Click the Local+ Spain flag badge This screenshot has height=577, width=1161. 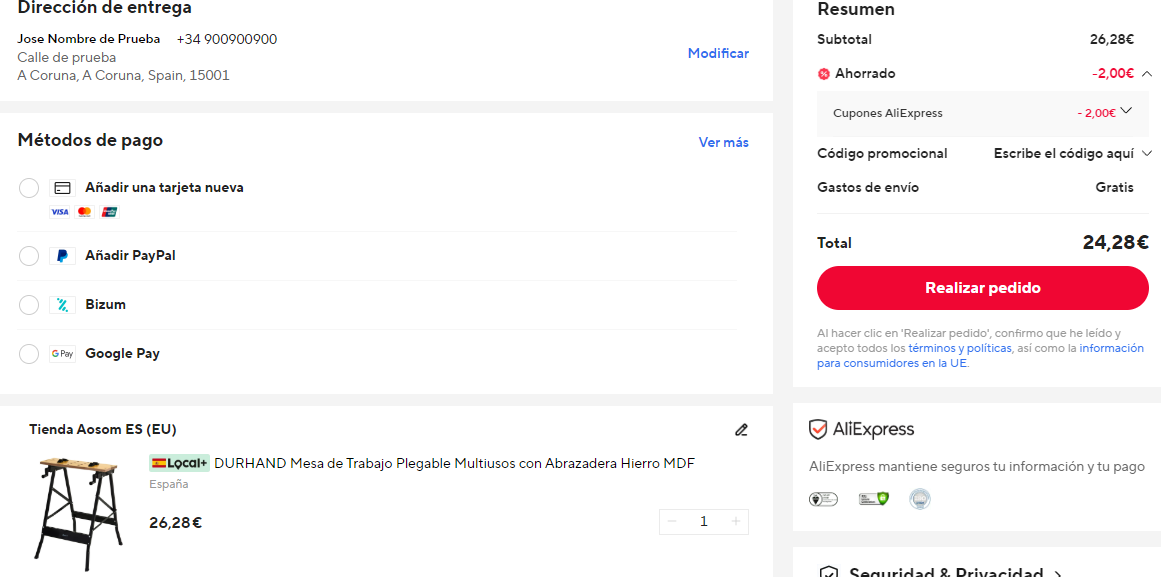pyautogui.click(x=180, y=464)
